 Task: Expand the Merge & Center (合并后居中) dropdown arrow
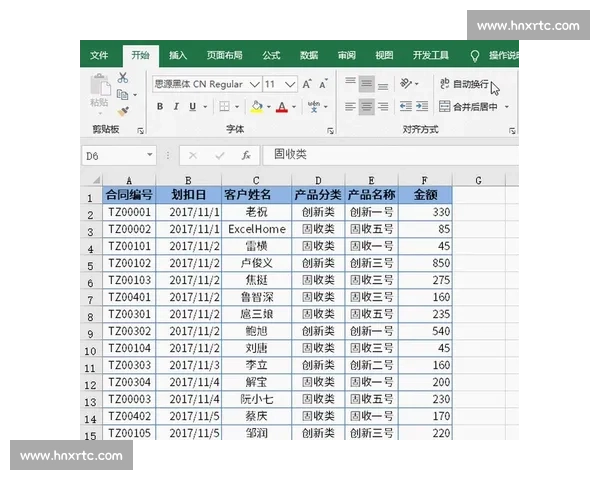click(x=507, y=107)
